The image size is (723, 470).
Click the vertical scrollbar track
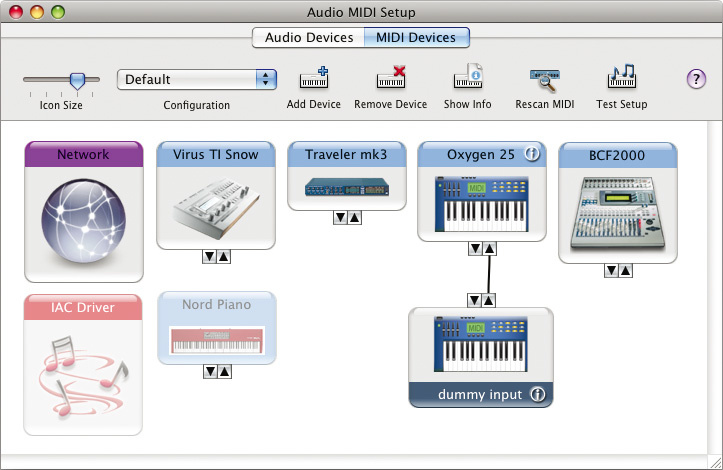point(714,288)
